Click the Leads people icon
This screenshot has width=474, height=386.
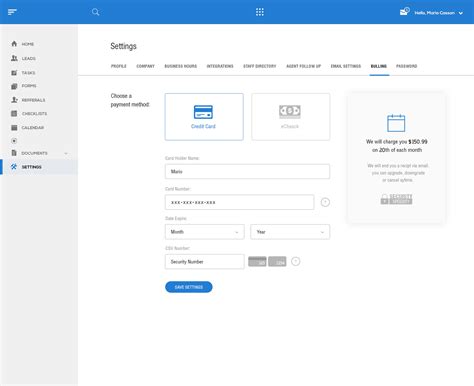(x=14, y=58)
